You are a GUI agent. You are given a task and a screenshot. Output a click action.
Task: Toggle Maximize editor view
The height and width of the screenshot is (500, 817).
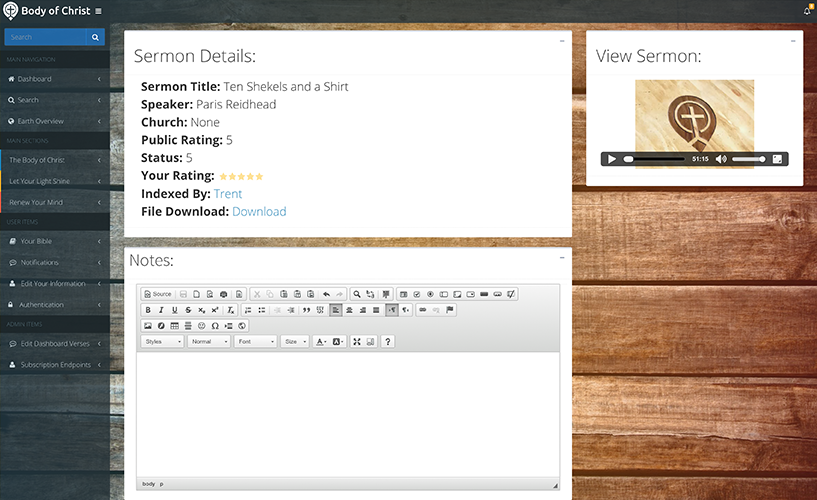click(x=357, y=342)
